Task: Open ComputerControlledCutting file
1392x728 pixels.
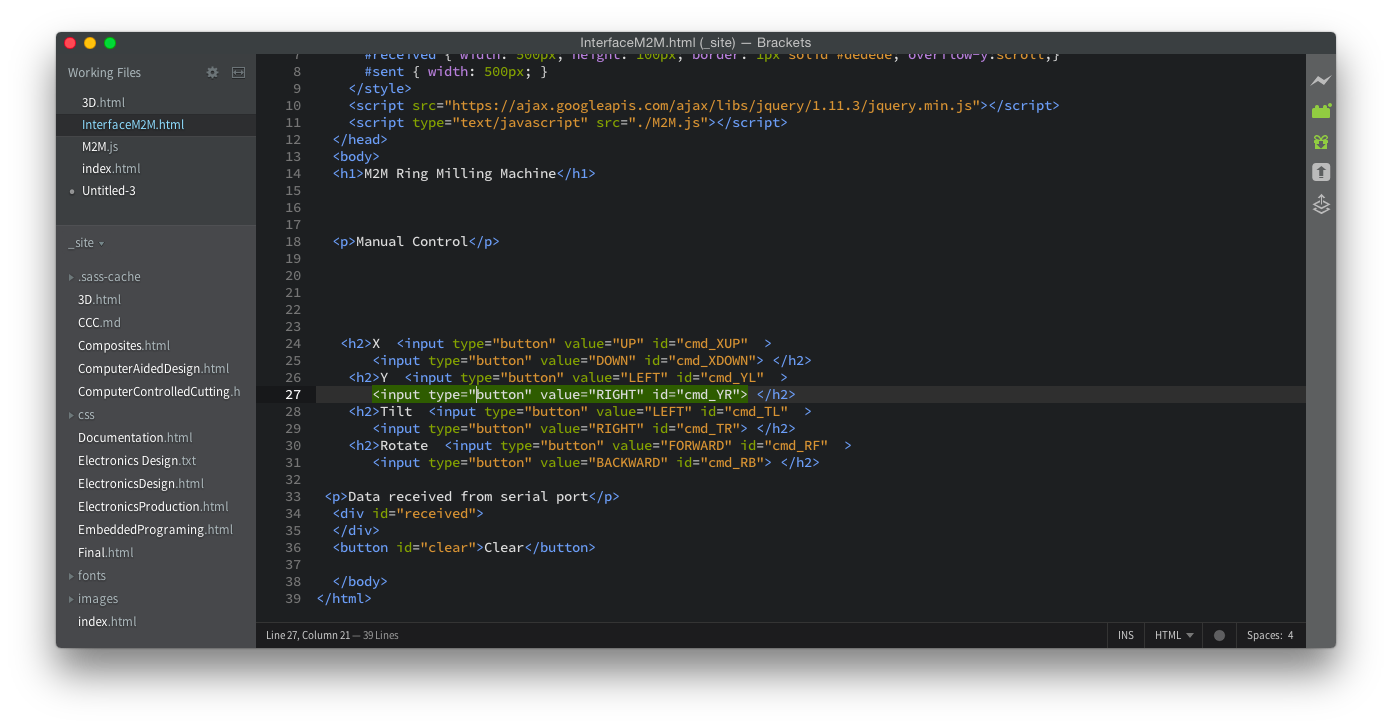Action: point(159,392)
